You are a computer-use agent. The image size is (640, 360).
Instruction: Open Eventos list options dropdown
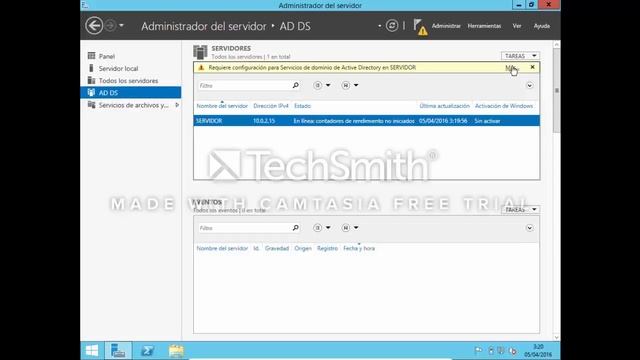point(322,228)
